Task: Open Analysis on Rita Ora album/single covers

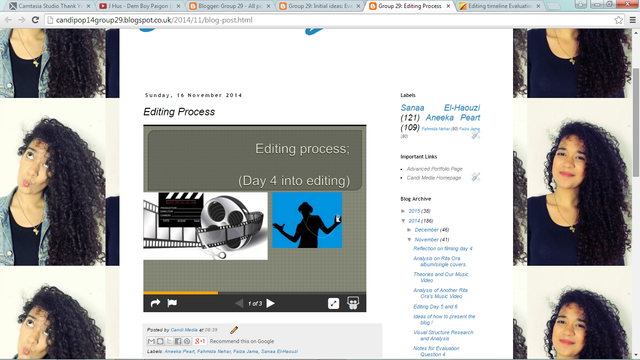Action: 440,261
